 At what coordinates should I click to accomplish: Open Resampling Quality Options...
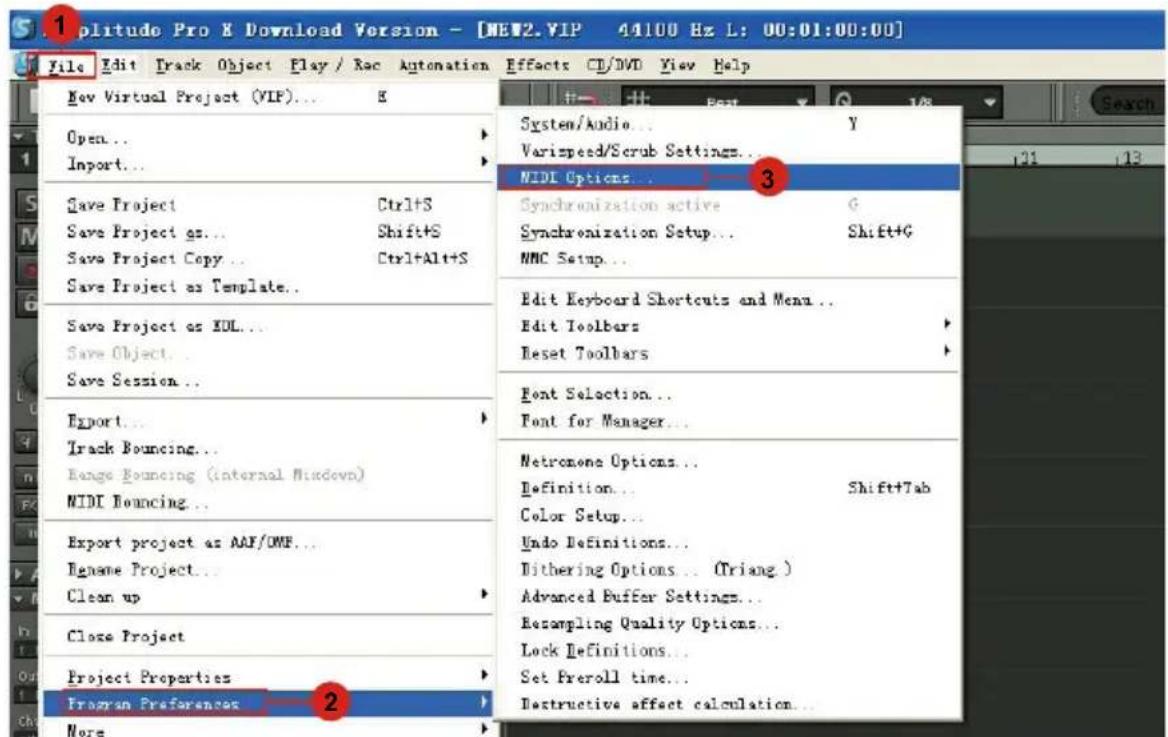[729, 623]
